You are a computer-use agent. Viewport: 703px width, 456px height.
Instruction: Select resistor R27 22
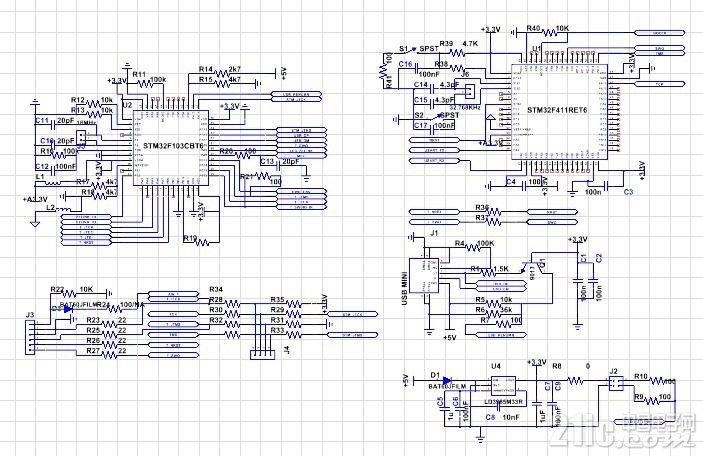tap(110, 355)
